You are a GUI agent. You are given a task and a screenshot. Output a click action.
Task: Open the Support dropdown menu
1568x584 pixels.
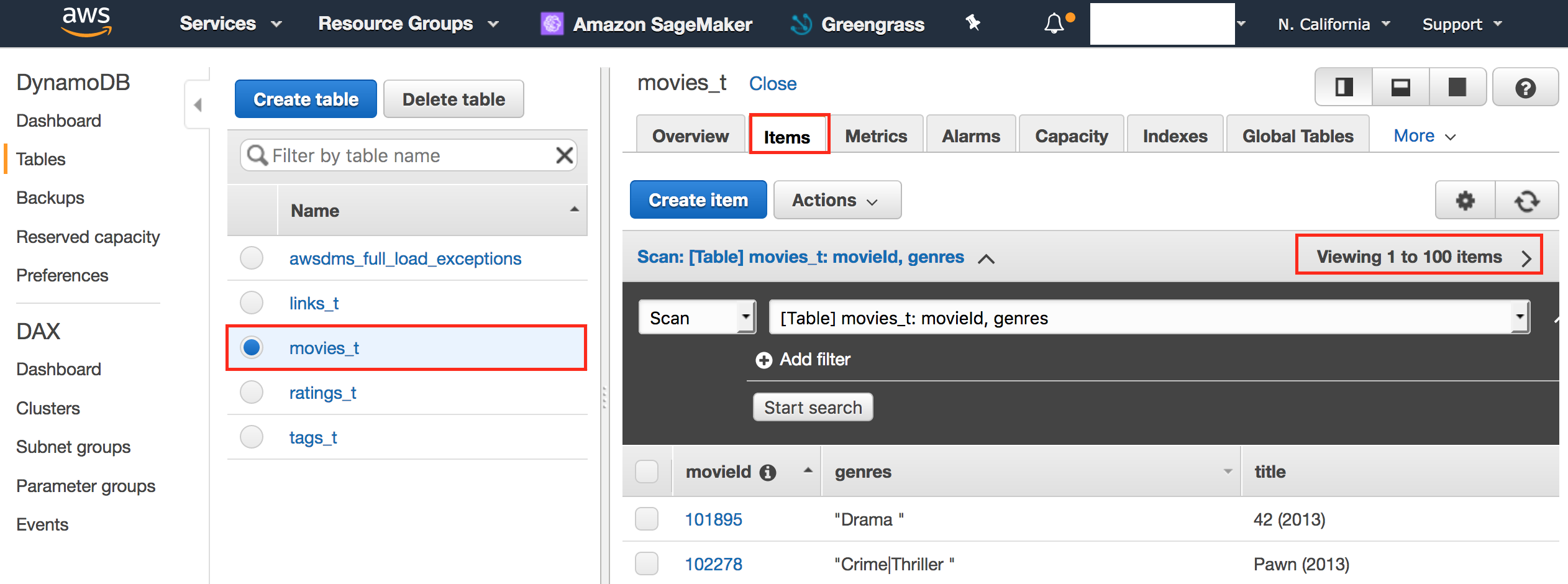1462,24
